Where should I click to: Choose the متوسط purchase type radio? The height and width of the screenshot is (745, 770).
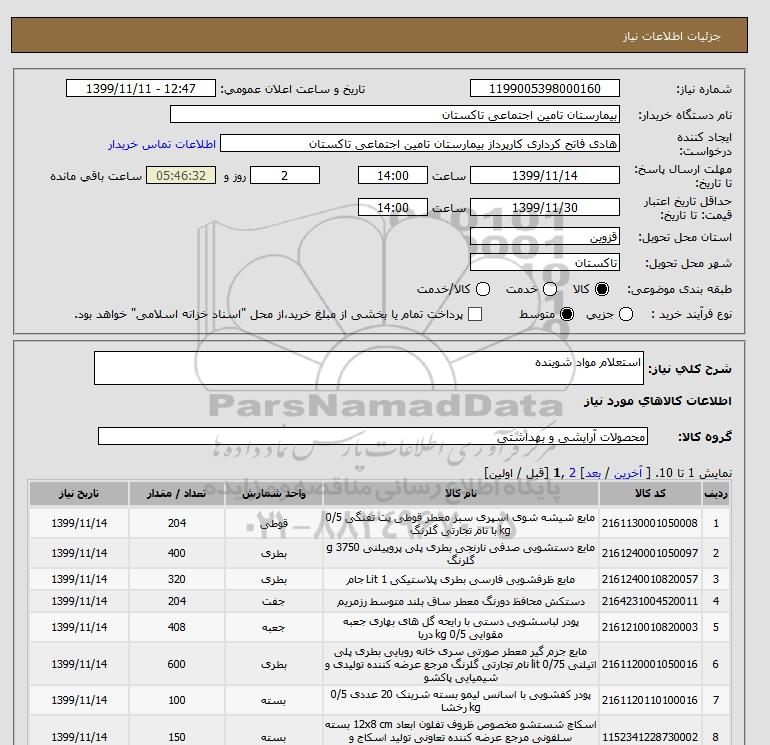tap(567, 314)
